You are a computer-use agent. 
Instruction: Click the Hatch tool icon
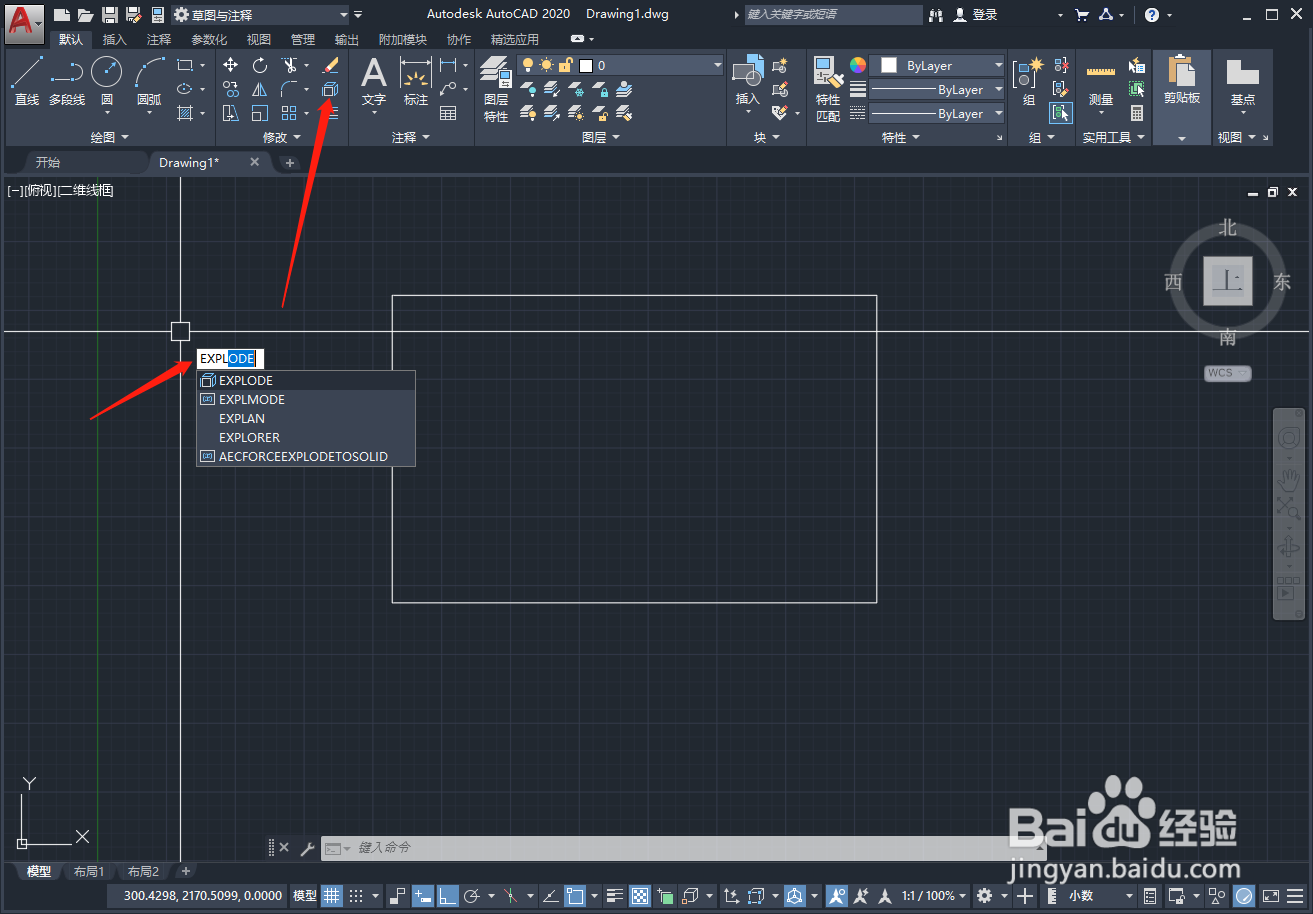(185, 113)
